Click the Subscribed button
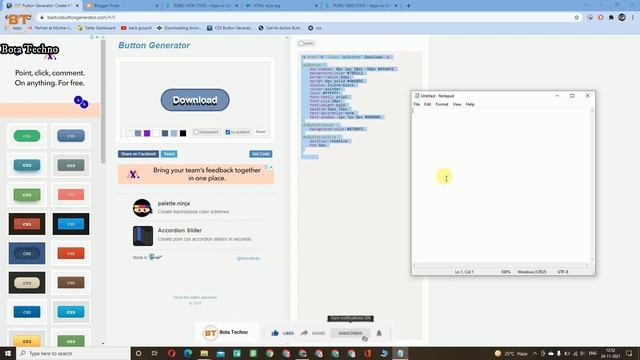Screen dimensions: 640x360 click(350, 333)
